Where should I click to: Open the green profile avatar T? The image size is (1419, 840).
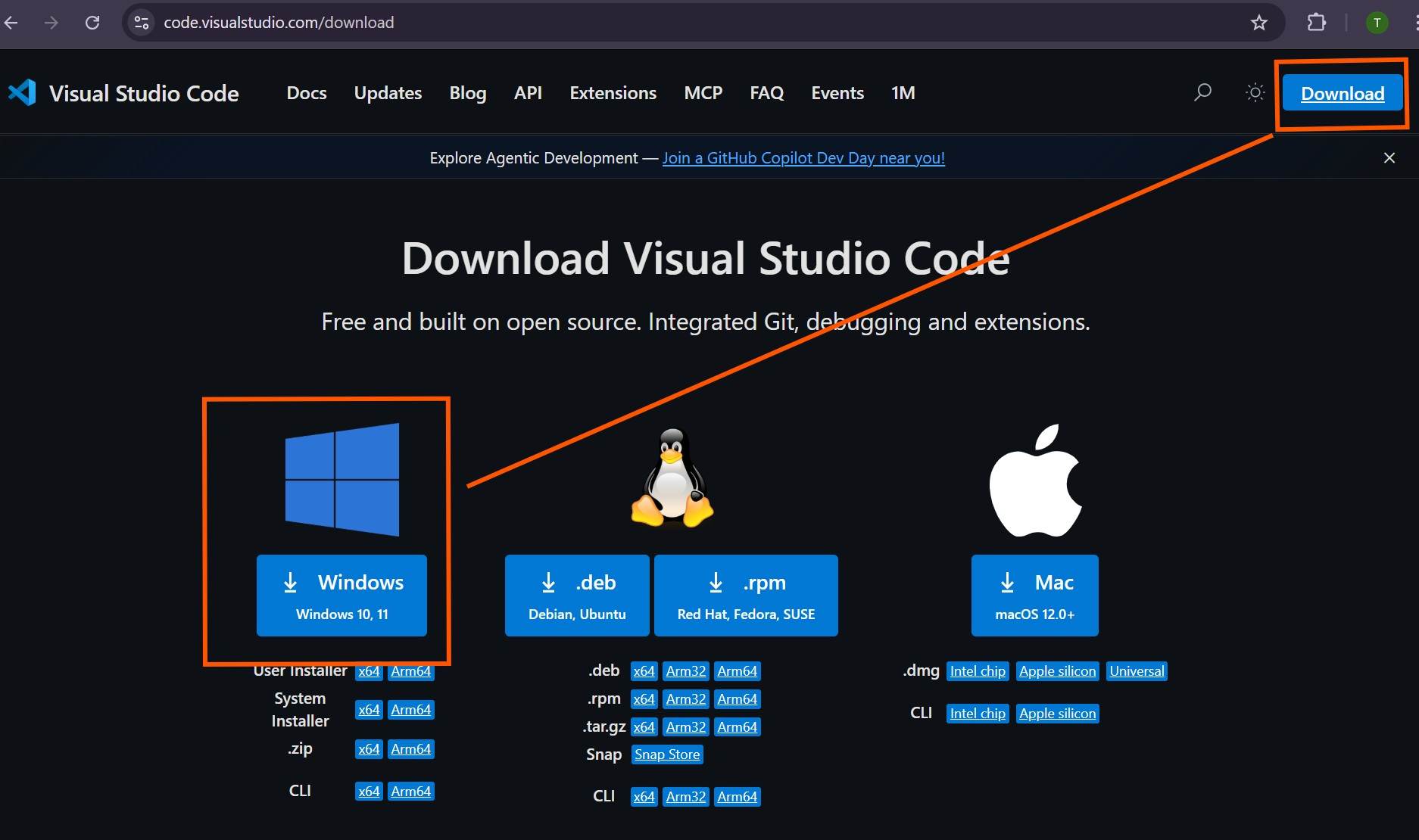[x=1377, y=23]
